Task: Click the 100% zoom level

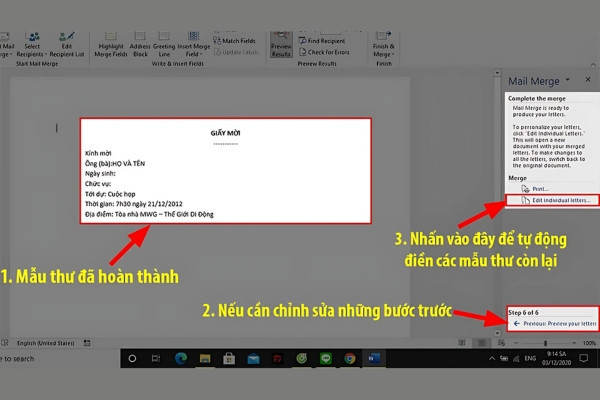Action: point(589,343)
